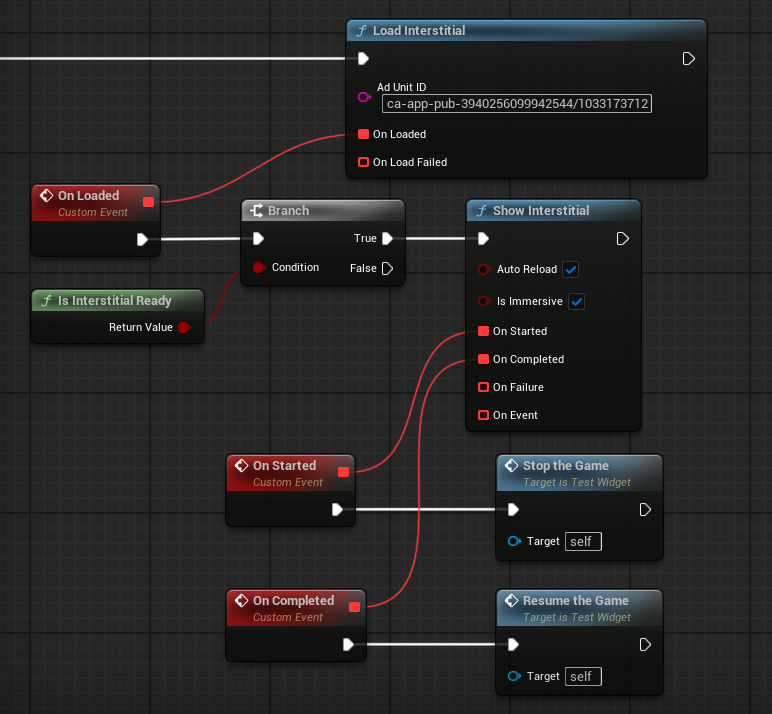Select the Resume the Game node title
772x714 pixels.
pos(575,601)
